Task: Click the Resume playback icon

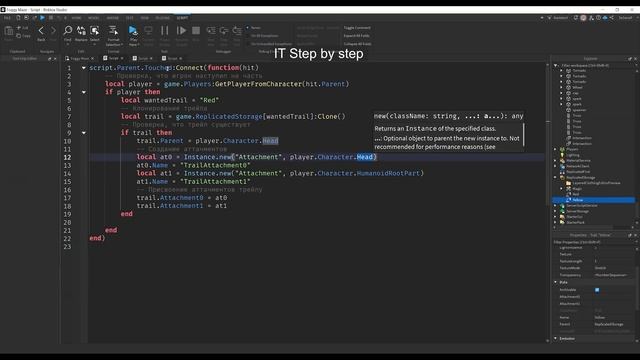Action: 181,31
